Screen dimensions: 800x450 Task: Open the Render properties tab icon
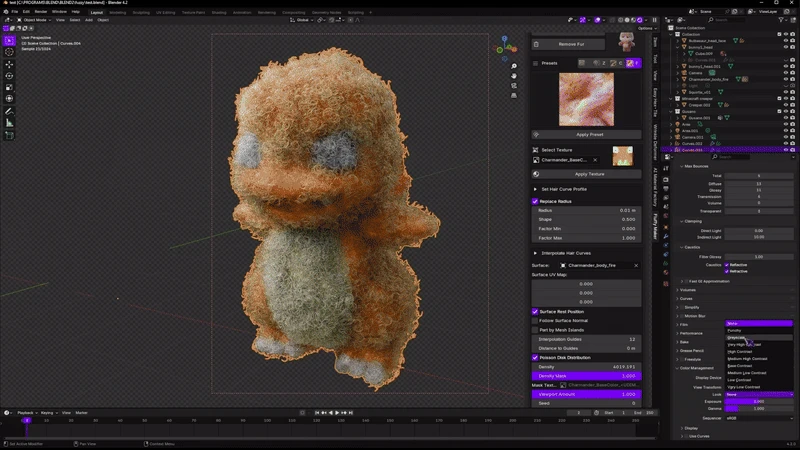[666, 180]
